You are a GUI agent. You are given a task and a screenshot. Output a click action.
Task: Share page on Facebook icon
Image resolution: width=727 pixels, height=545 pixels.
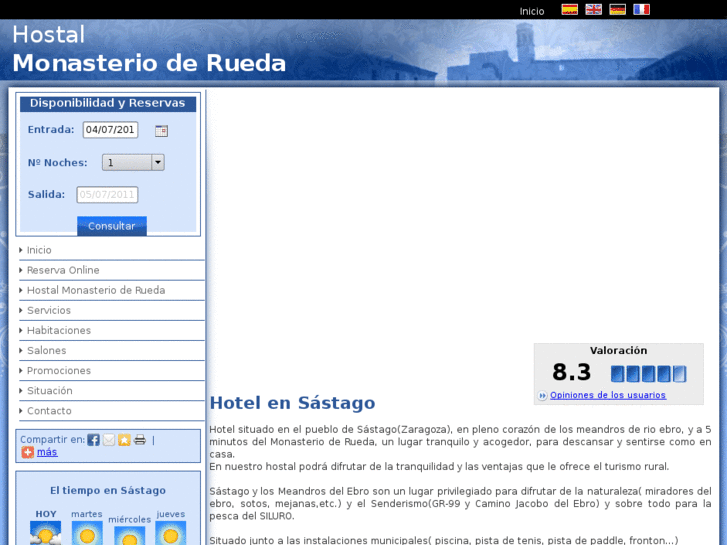tap(93, 440)
